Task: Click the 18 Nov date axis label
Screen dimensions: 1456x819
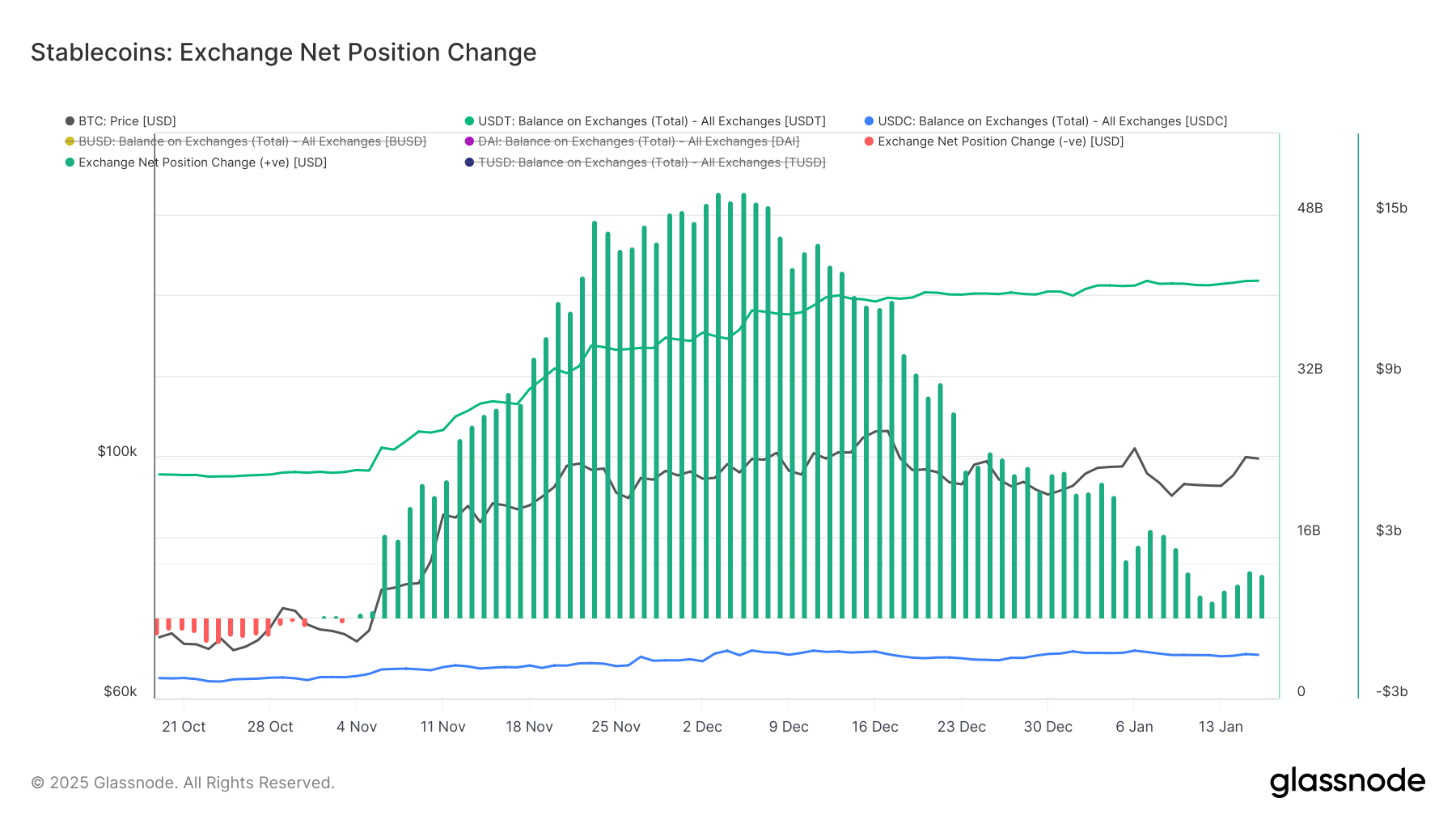Action: (x=529, y=727)
